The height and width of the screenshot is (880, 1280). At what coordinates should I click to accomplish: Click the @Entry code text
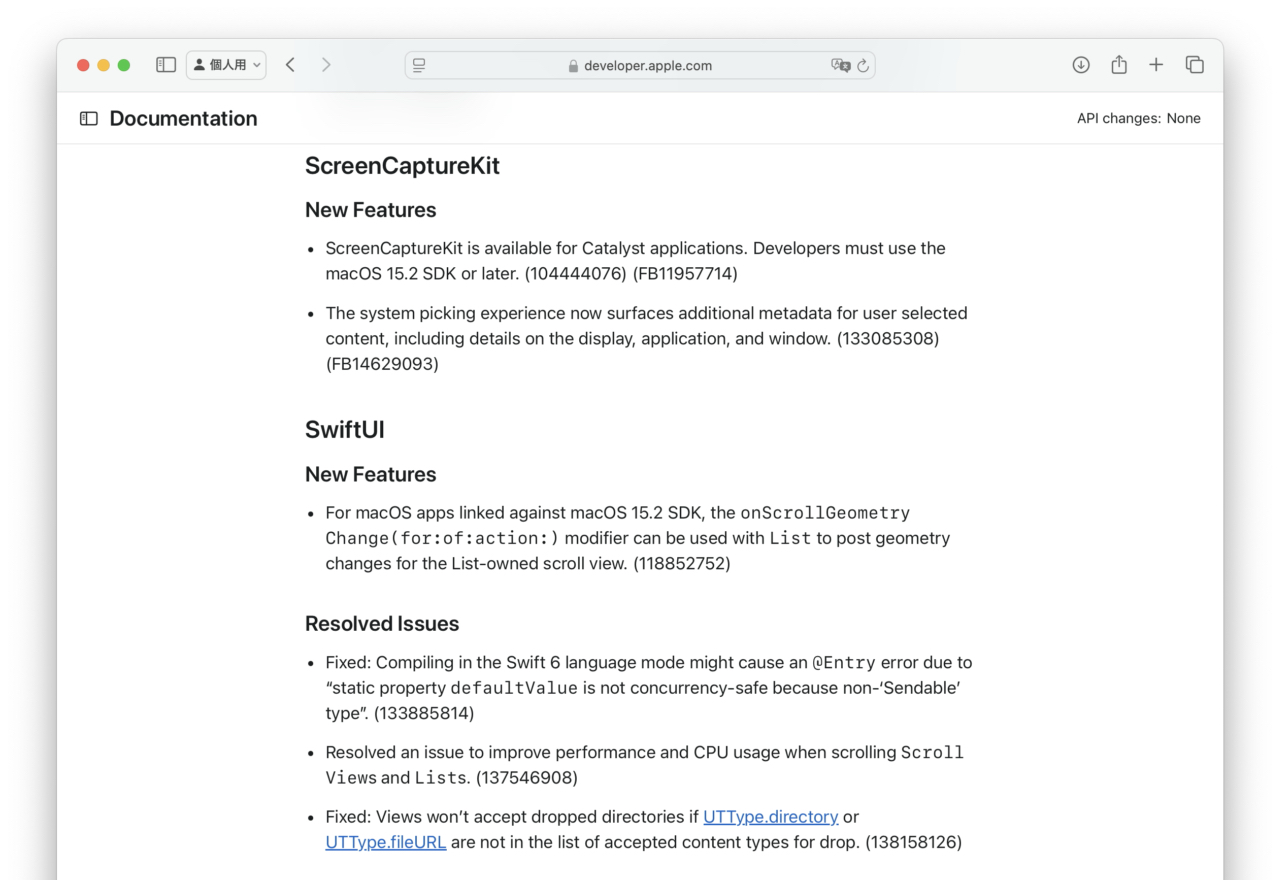(x=844, y=663)
